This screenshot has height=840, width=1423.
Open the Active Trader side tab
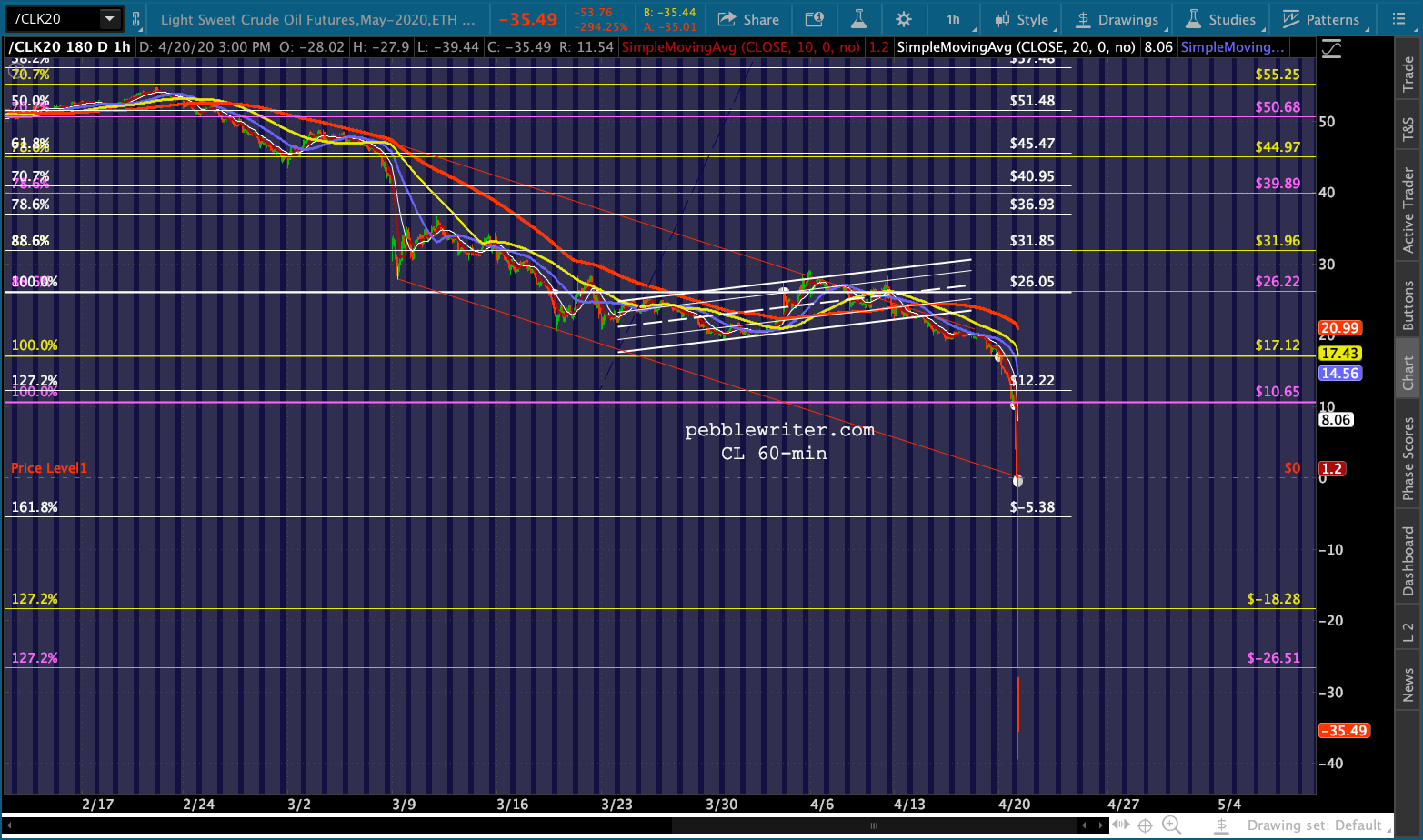point(1408,211)
